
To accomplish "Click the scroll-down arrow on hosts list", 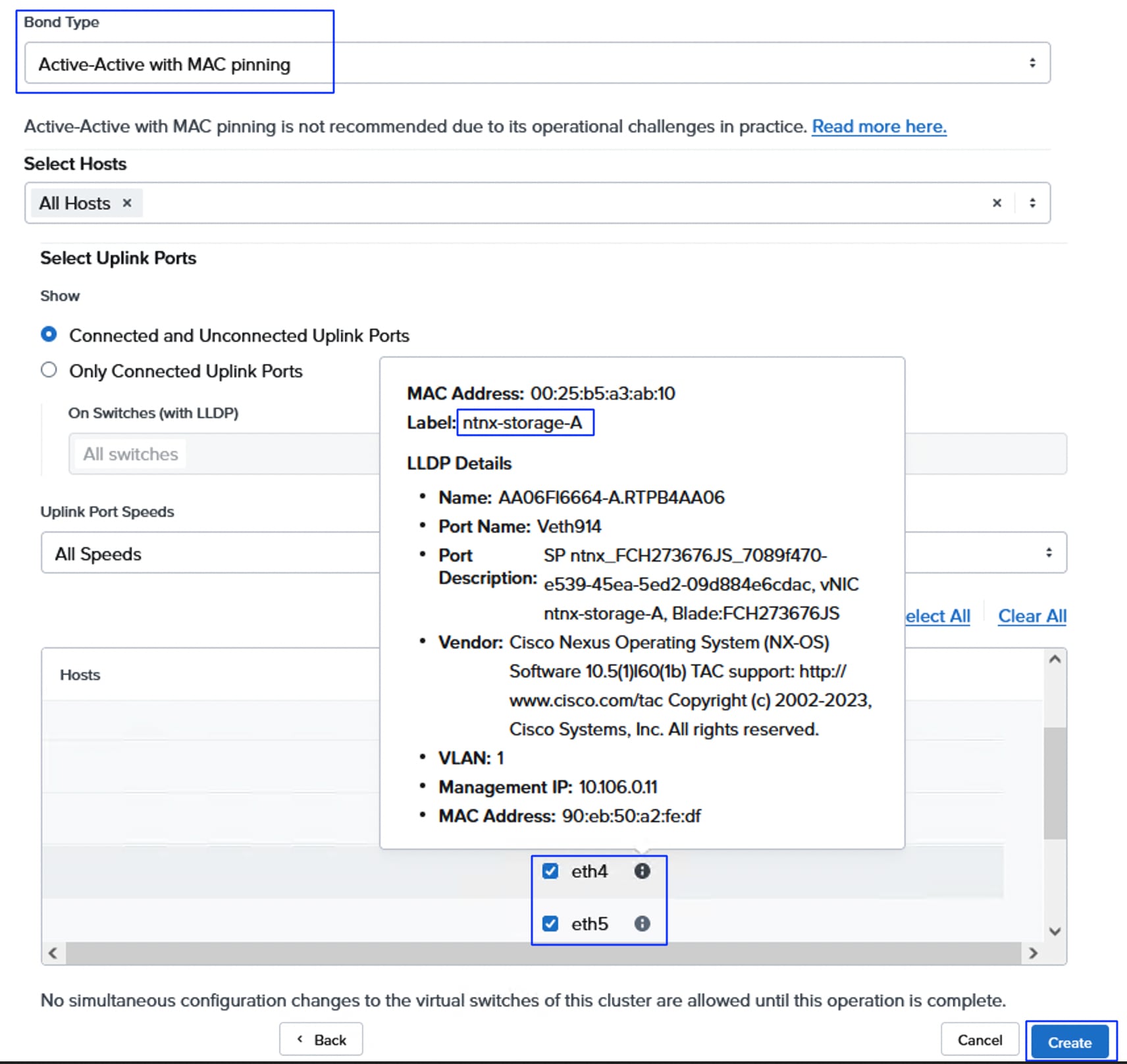I will click(1054, 932).
